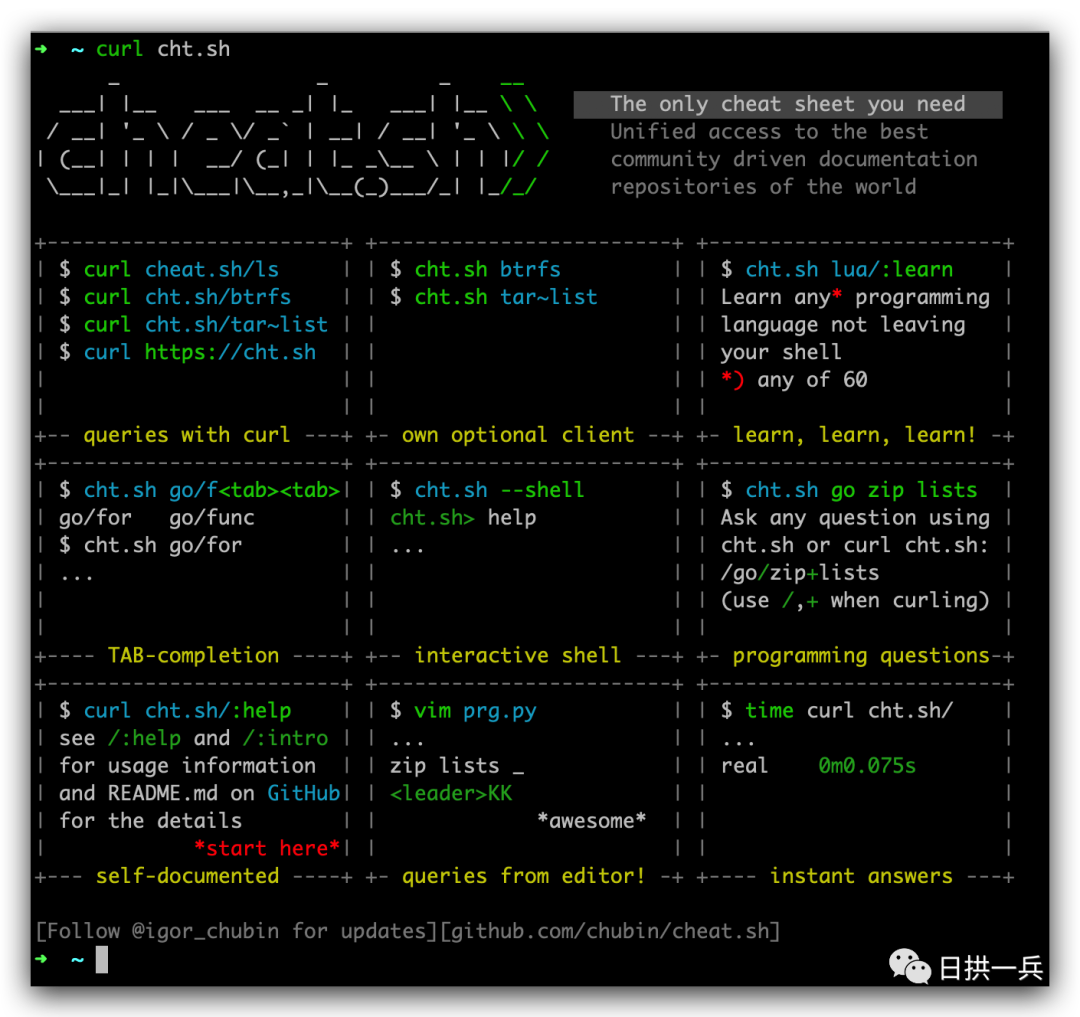The height and width of the screenshot is (1017, 1080).
Task: Click the 'self-documented' box label
Action: click(x=187, y=876)
